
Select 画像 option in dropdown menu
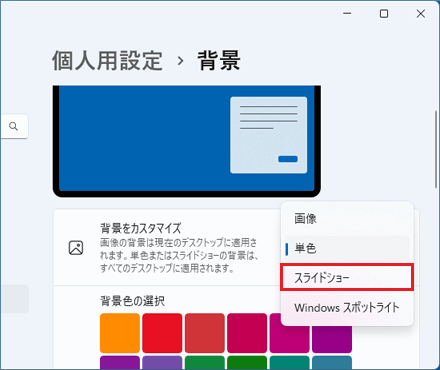(x=347, y=219)
